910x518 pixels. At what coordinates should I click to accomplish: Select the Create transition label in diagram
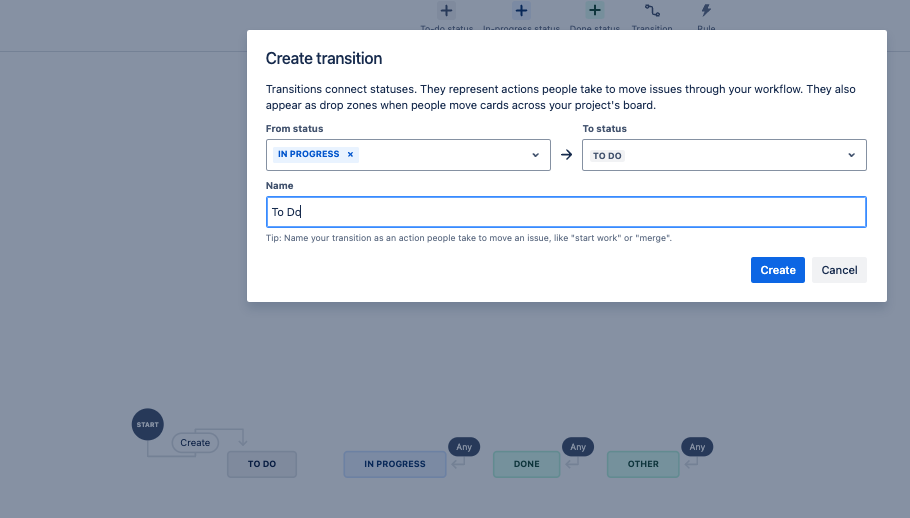point(195,443)
